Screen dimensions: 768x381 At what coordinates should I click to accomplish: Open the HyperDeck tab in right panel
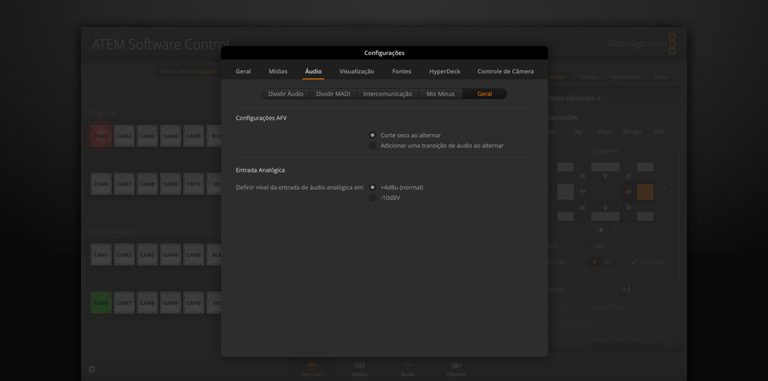tap(624, 77)
